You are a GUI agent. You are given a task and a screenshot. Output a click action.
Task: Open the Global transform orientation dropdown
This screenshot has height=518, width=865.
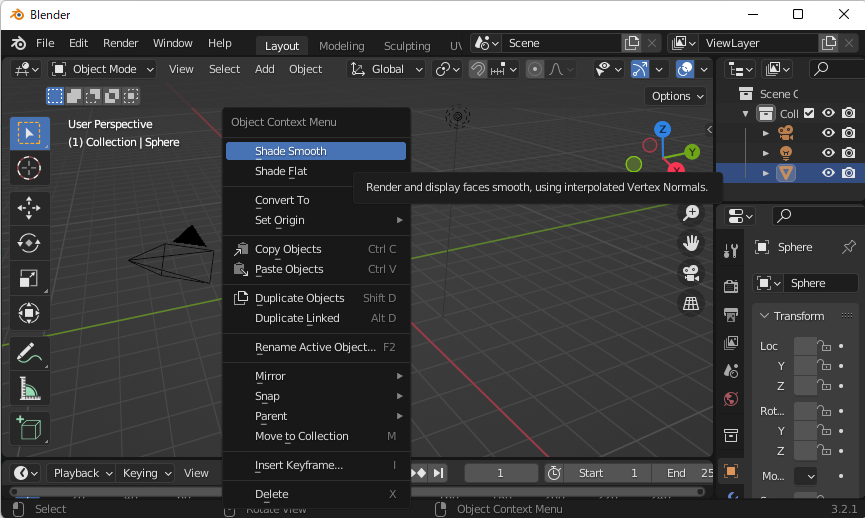pyautogui.click(x=387, y=69)
